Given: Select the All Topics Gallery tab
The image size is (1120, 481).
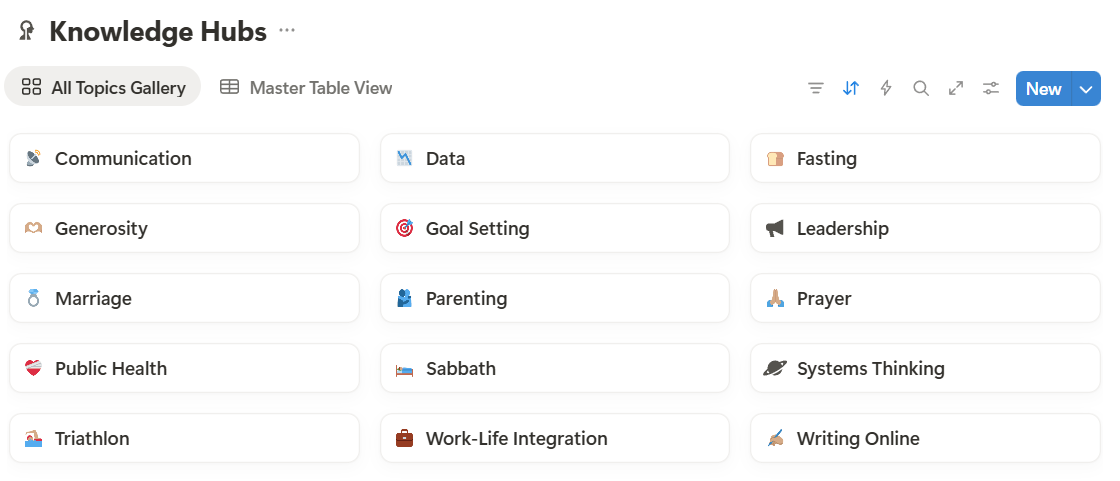Looking at the screenshot, I should tap(103, 88).
